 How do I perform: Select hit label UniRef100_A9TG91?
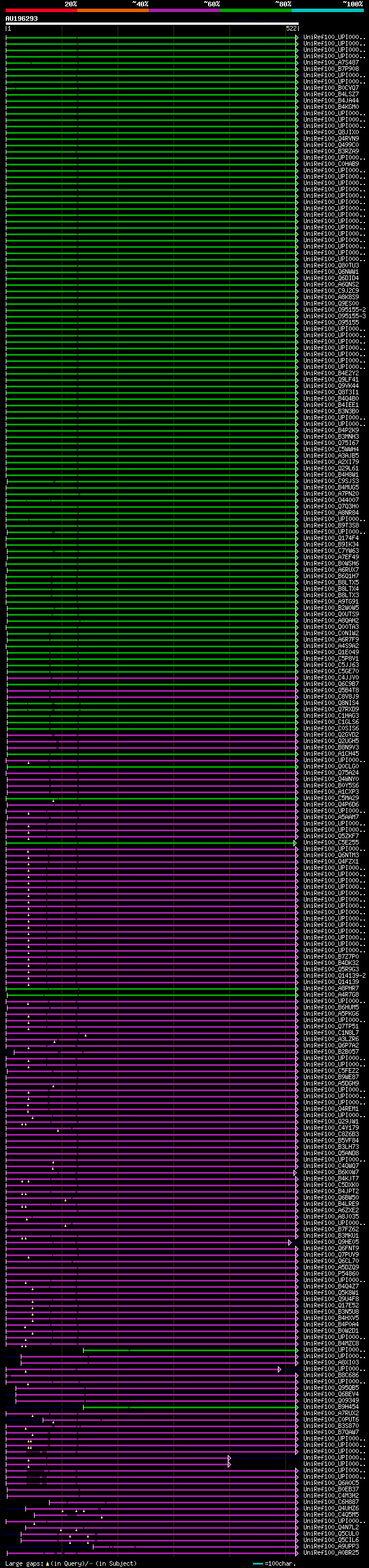[x=332, y=601]
